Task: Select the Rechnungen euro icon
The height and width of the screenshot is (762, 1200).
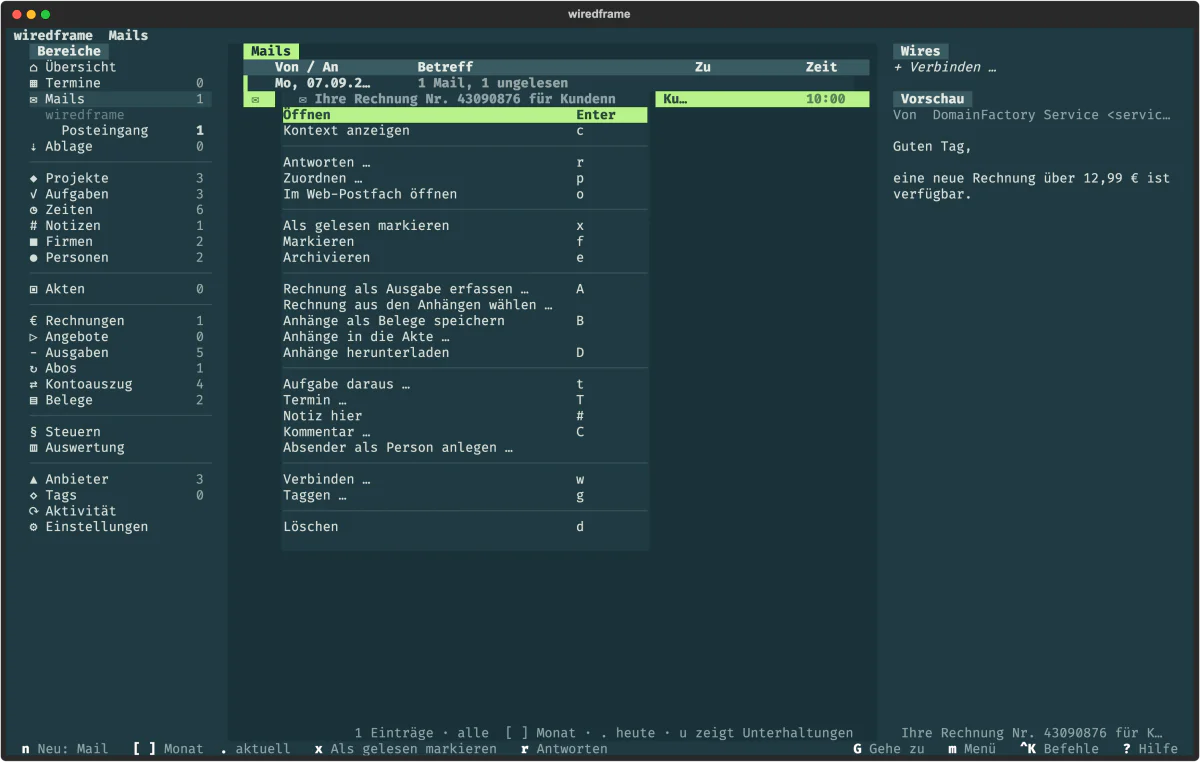Action: [33, 321]
